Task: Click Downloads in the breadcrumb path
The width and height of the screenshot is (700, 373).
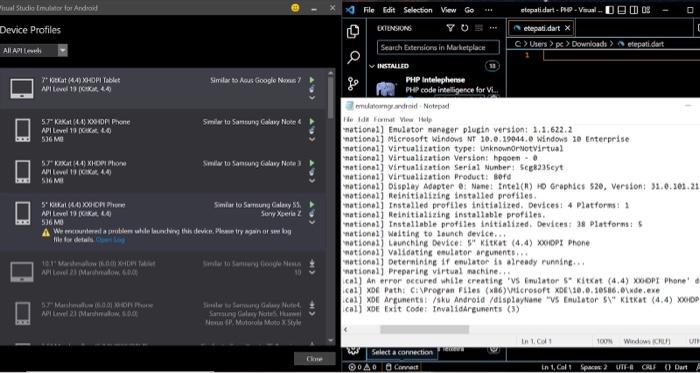Action: point(589,44)
